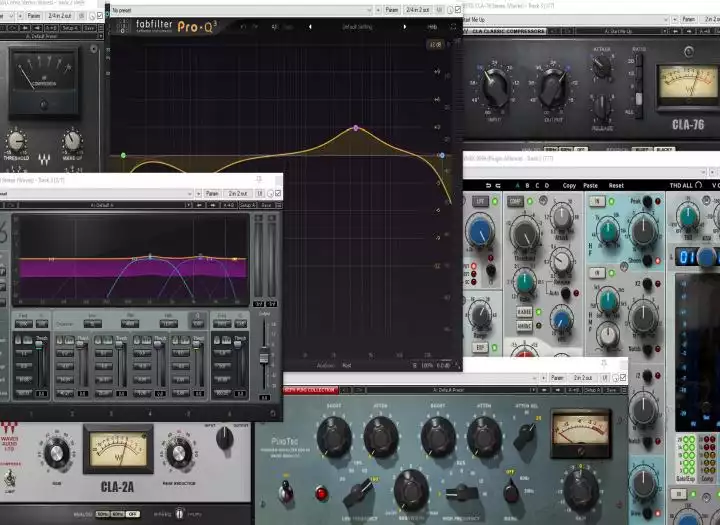The height and width of the screenshot is (525, 720).
Task: Go to previous preset in Pro-Q 3
Action: coord(310,27)
